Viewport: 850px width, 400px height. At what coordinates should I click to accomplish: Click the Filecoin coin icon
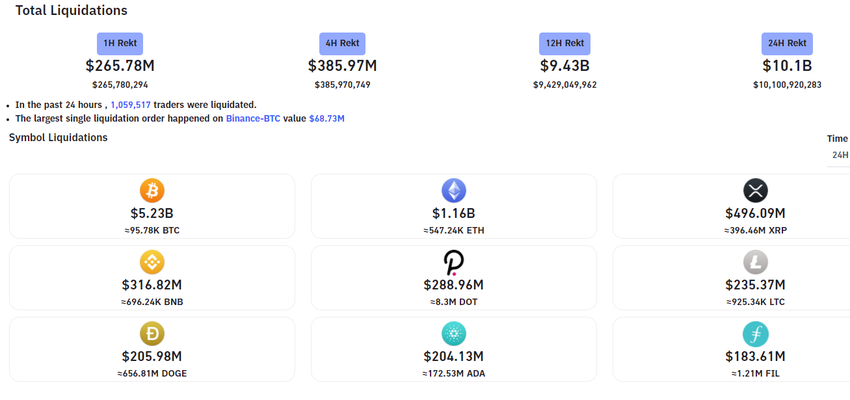[x=755, y=334]
